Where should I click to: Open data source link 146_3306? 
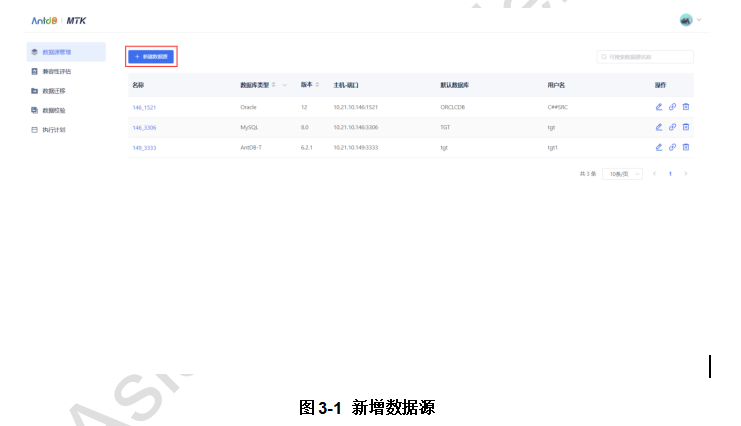pos(144,128)
